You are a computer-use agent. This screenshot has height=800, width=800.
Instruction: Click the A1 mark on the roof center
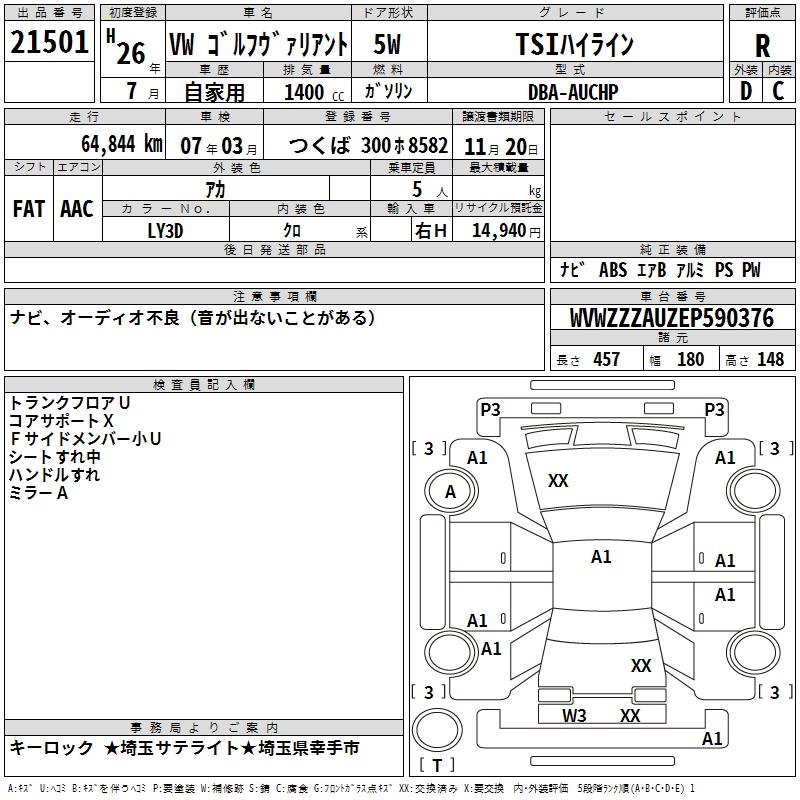pos(601,557)
